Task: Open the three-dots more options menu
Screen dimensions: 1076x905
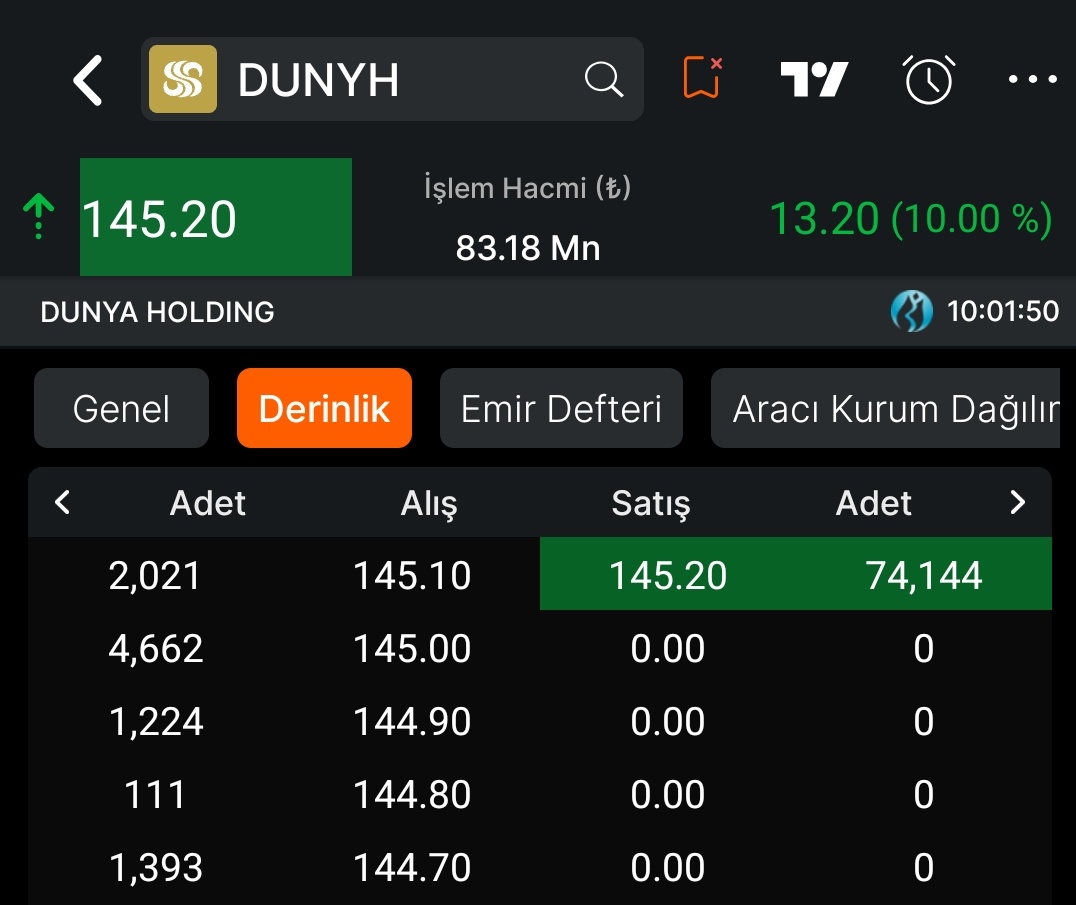Action: 1032,80
